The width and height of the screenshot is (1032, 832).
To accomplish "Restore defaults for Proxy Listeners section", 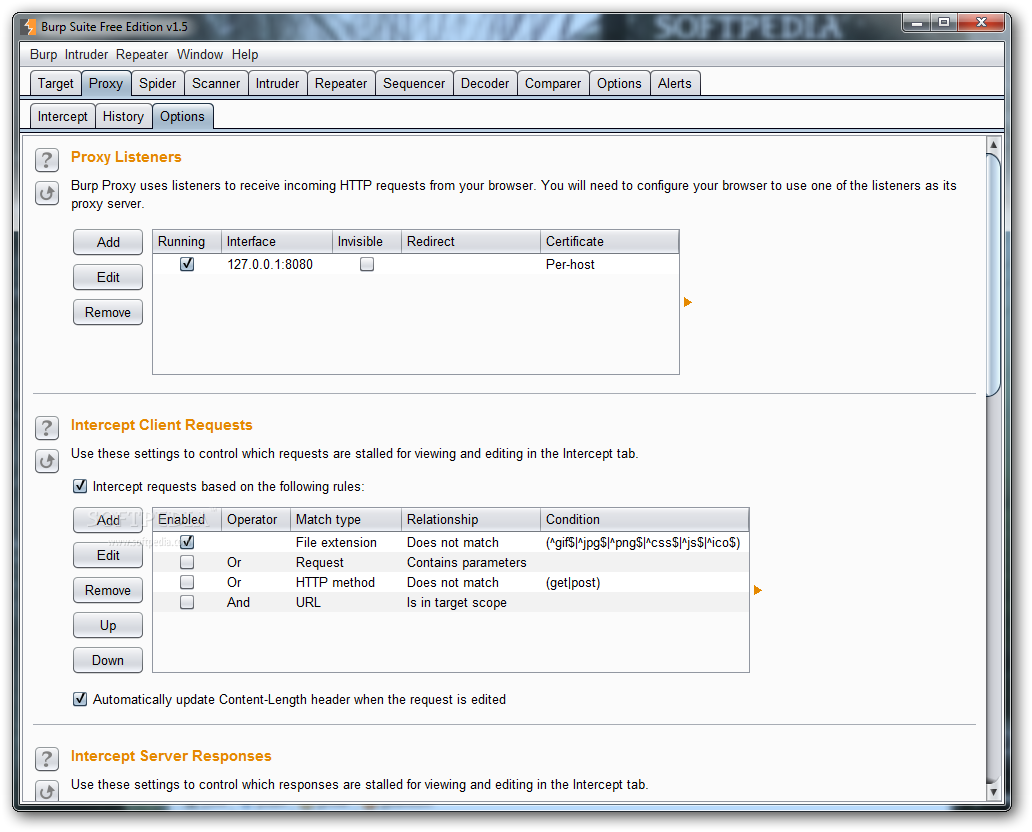I will [x=47, y=194].
